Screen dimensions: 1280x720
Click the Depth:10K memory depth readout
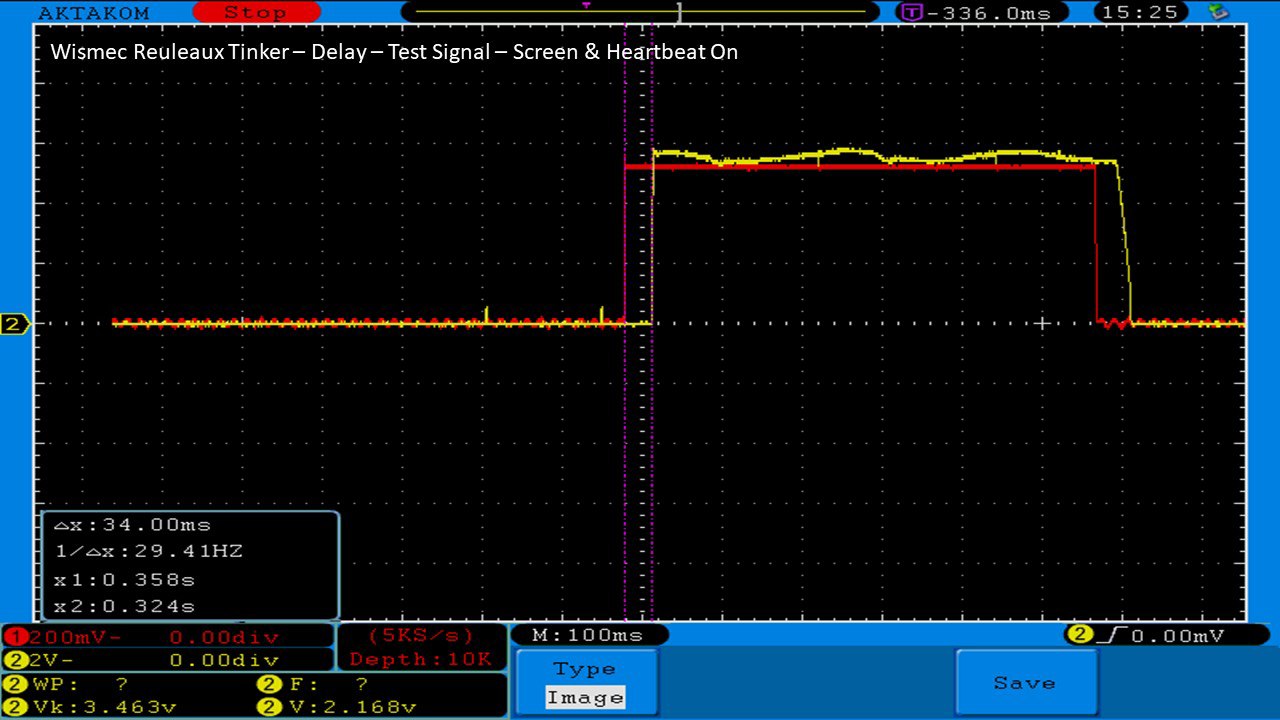tap(421, 659)
